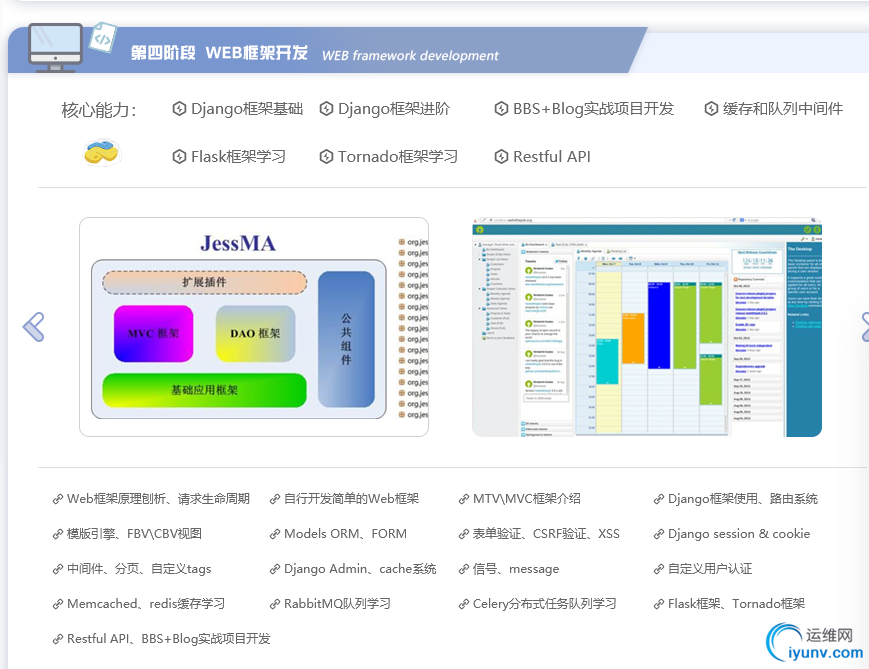
Task: Click hexagon icon beside Tornado框架学习
Action: click(326, 157)
